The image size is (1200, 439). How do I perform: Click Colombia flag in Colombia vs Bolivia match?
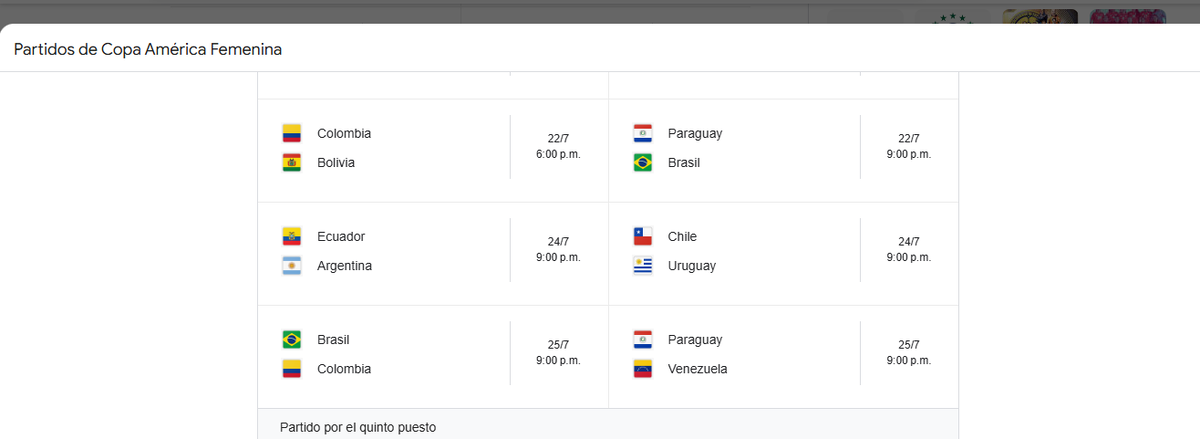(291, 133)
